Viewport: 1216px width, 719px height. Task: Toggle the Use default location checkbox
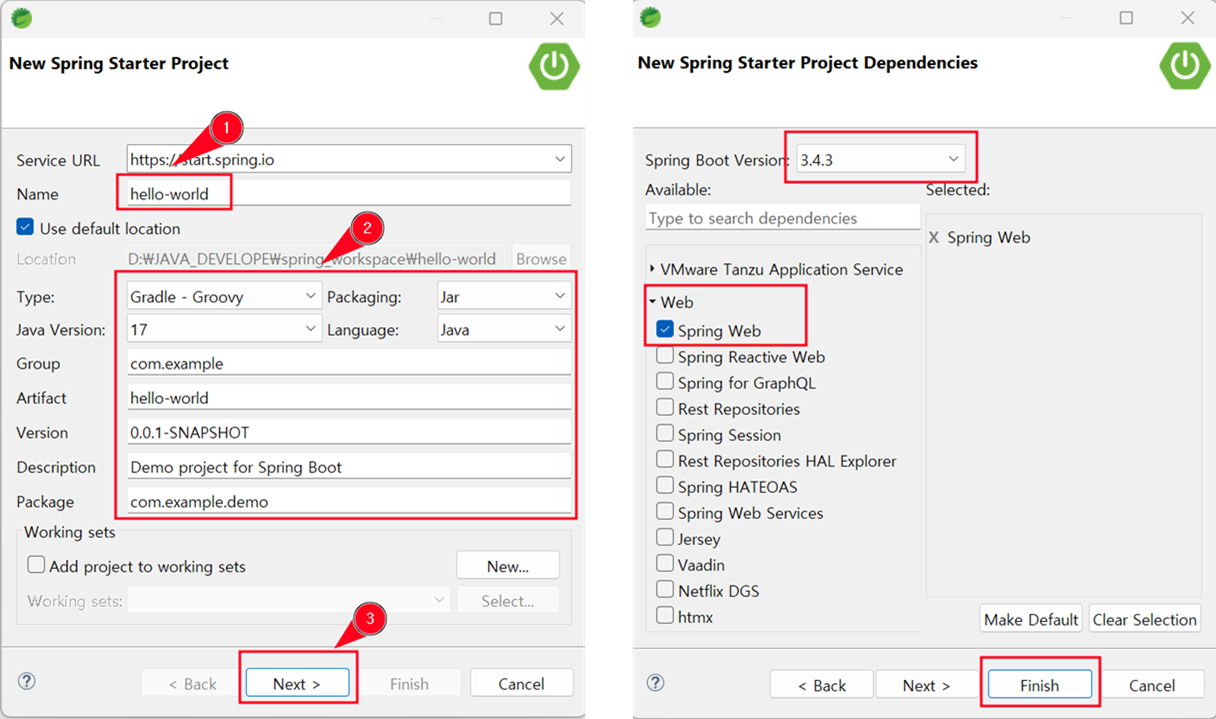tap(26, 227)
